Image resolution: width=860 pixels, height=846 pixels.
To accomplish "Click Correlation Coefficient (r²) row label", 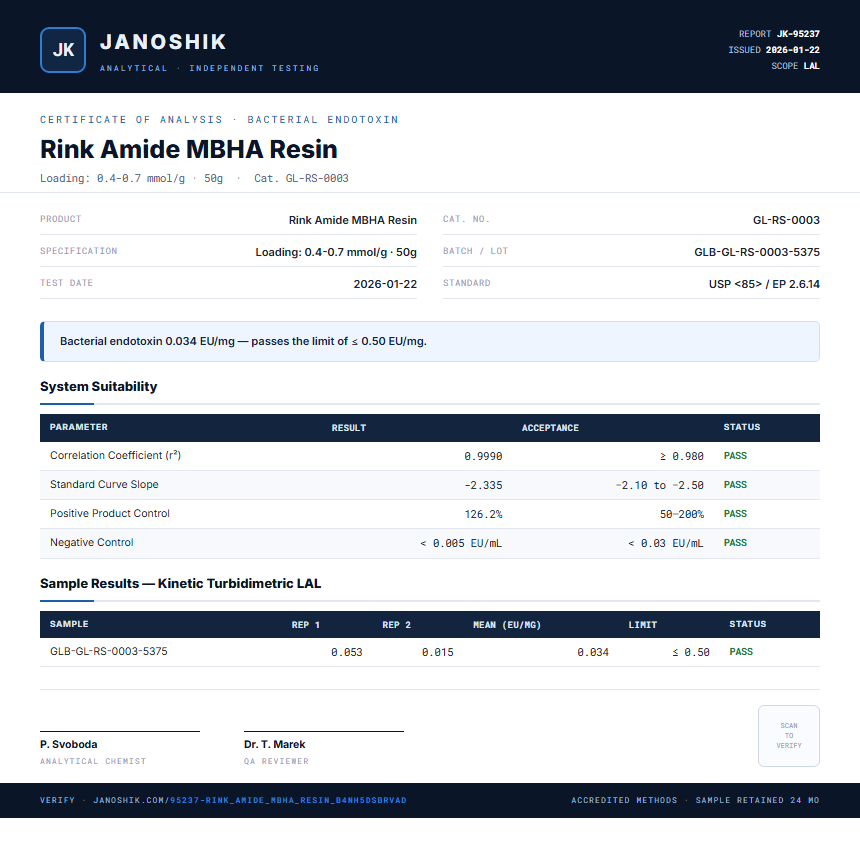I will coord(115,455).
